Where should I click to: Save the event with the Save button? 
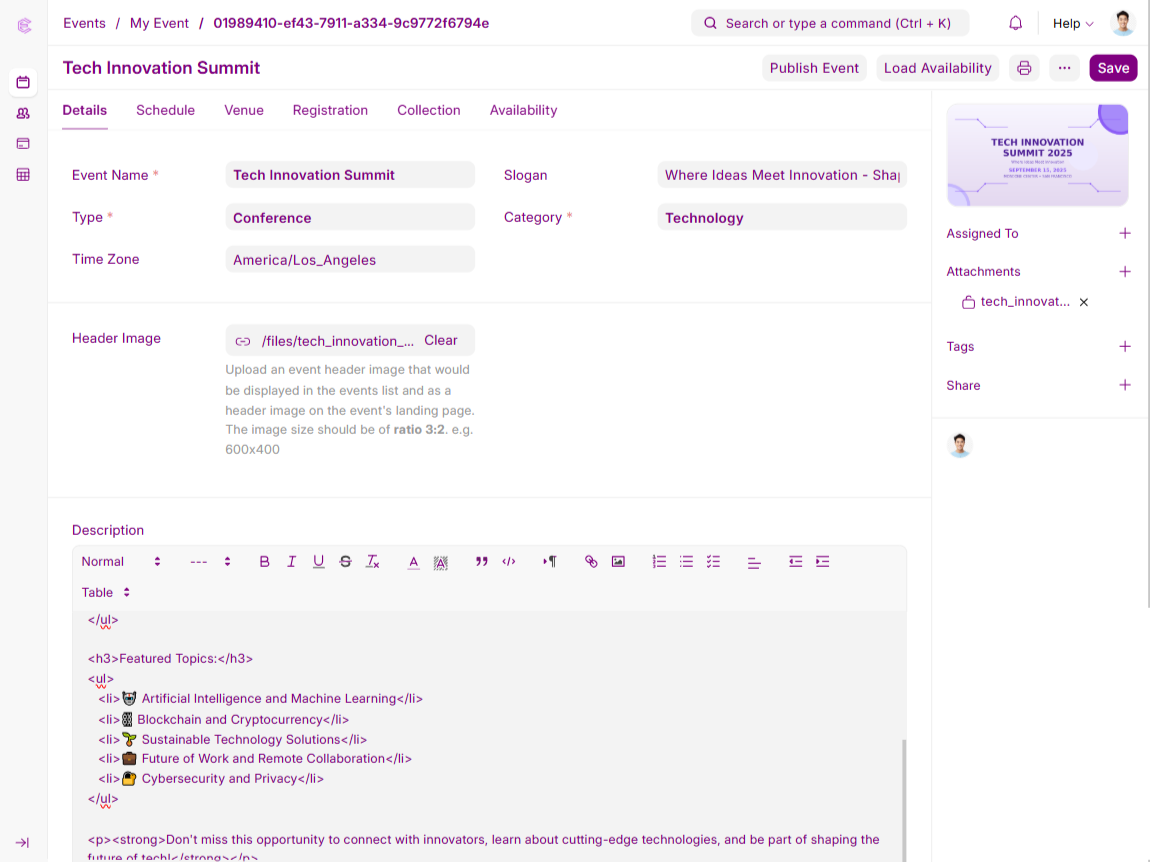pos(1113,68)
